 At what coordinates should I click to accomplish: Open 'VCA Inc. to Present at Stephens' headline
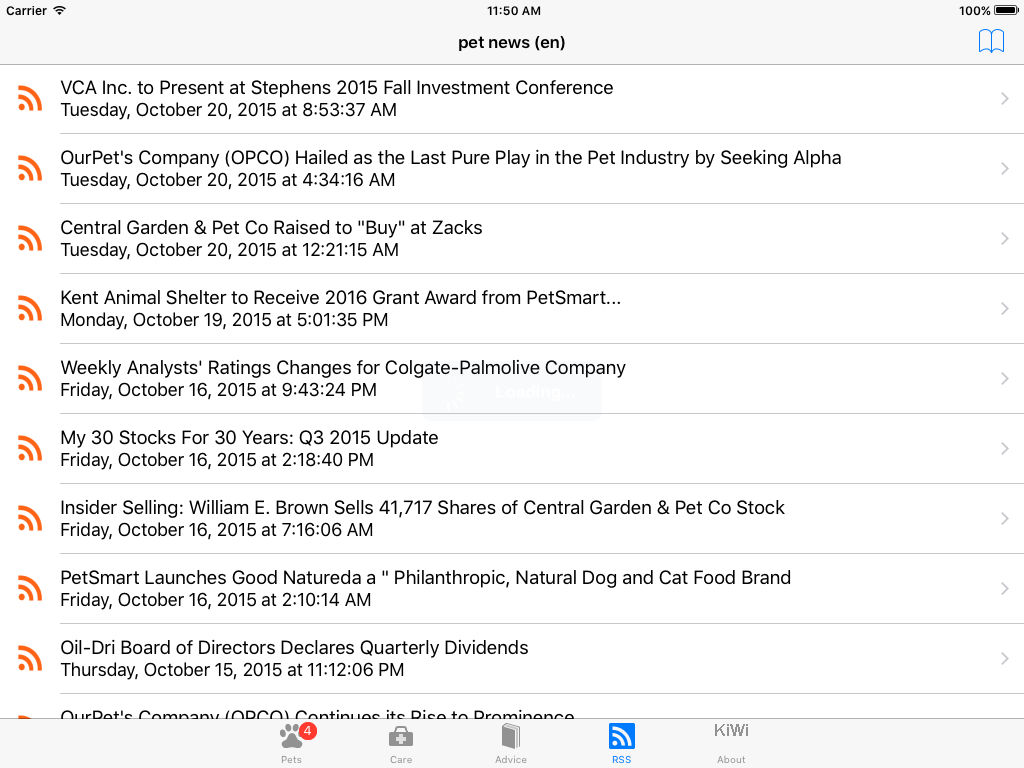click(x=337, y=88)
